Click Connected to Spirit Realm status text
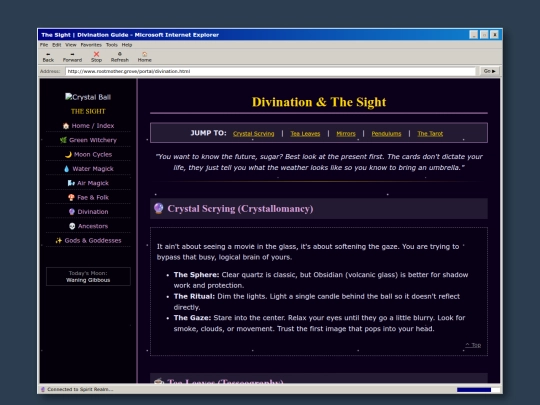 [80, 390]
